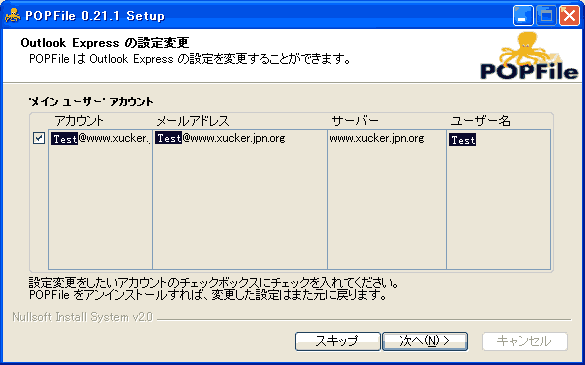Click the Outlook Express の設定変更 heading
Viewport: 585px width, 365px height.
point(105,43)
